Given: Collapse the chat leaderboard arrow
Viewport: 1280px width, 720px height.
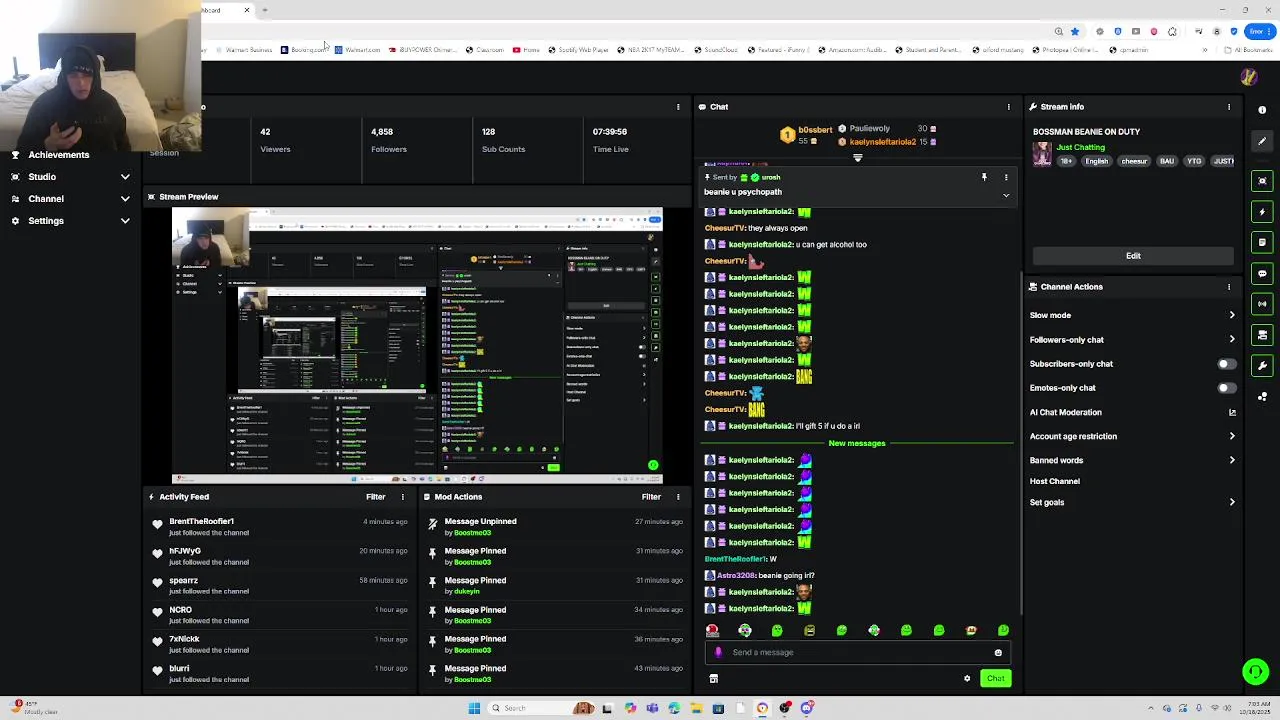Looking at the screenshot, I should 857,158.
